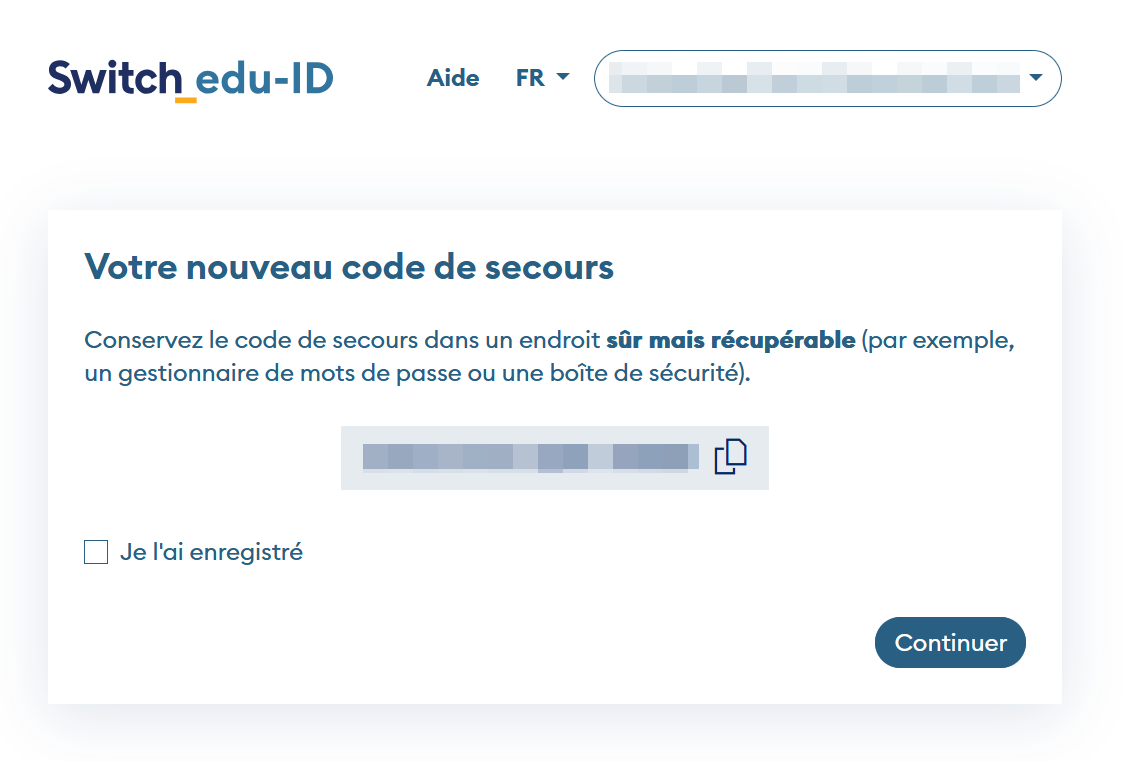The image size is (1123, 761).
Task: Click the blurred recovery code text
Action: pos(530,457)
